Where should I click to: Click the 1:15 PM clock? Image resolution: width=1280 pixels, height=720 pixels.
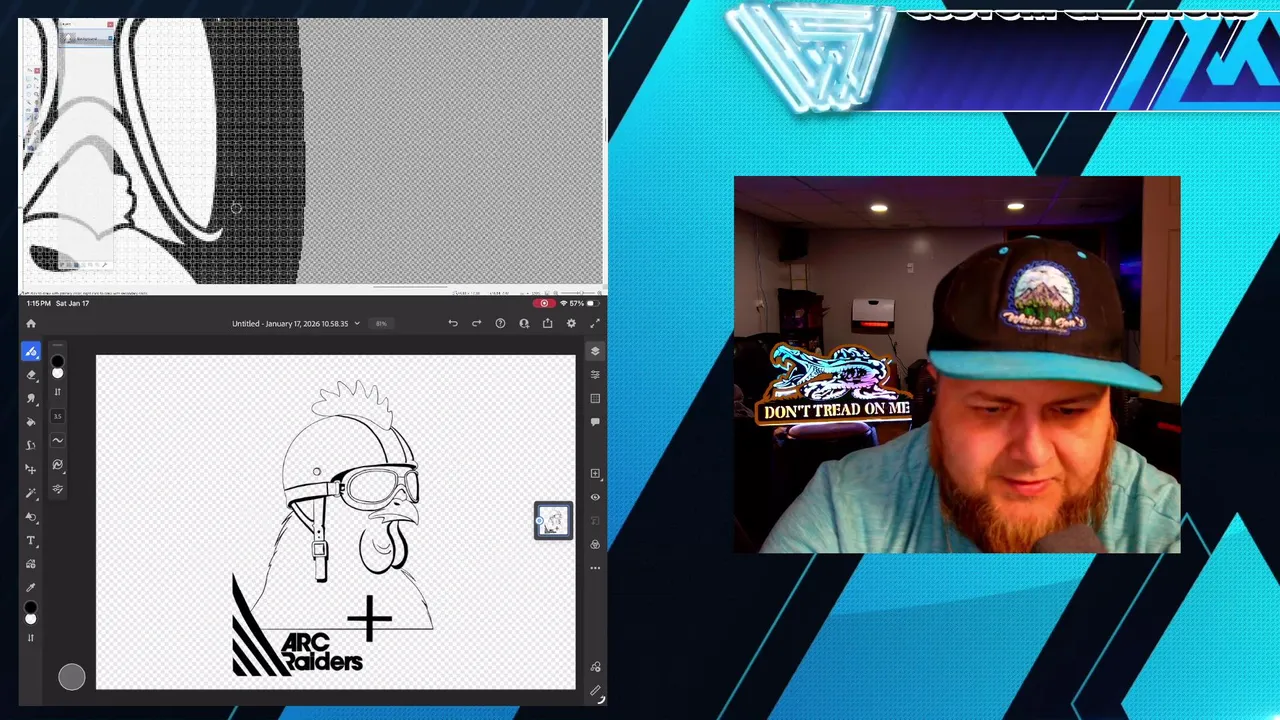tap(38, 303)
